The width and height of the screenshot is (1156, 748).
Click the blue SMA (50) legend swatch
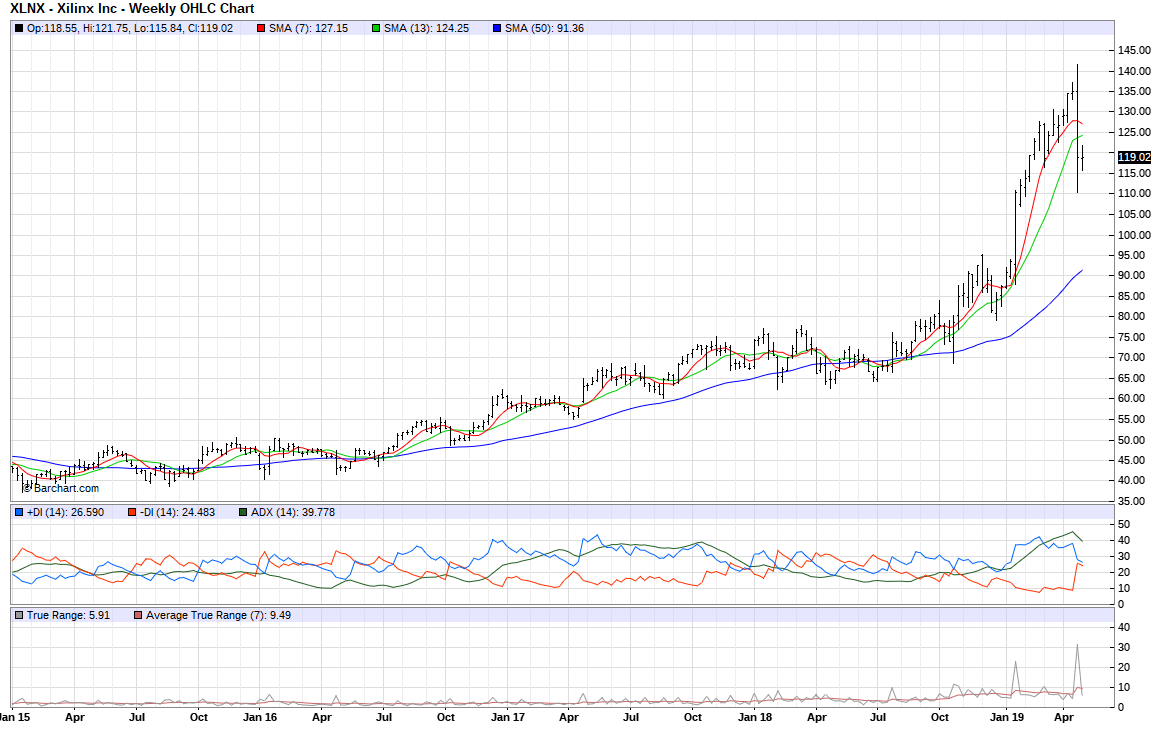tap(497, 29)
